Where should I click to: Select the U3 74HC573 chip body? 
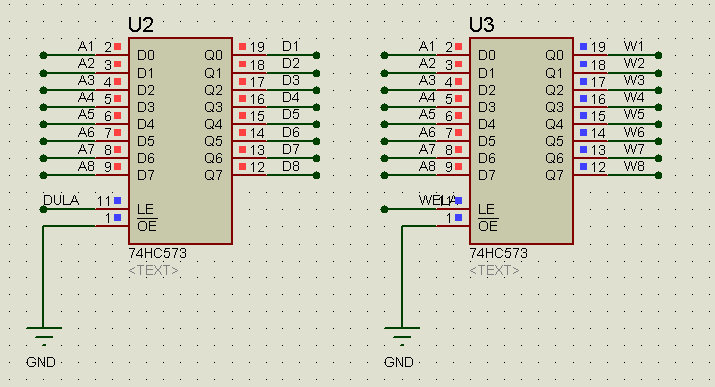coord(521,141)
